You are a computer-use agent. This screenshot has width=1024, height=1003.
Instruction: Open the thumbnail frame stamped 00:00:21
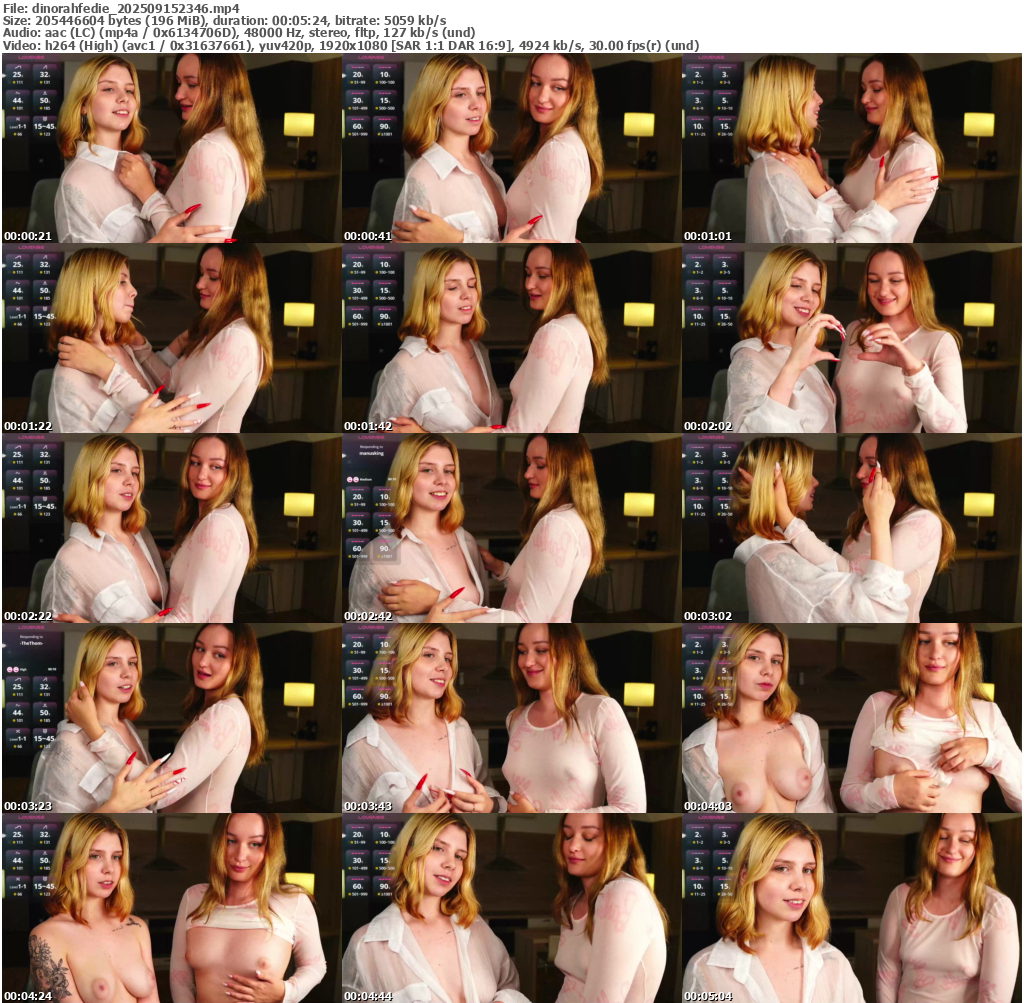click(172, 148)
